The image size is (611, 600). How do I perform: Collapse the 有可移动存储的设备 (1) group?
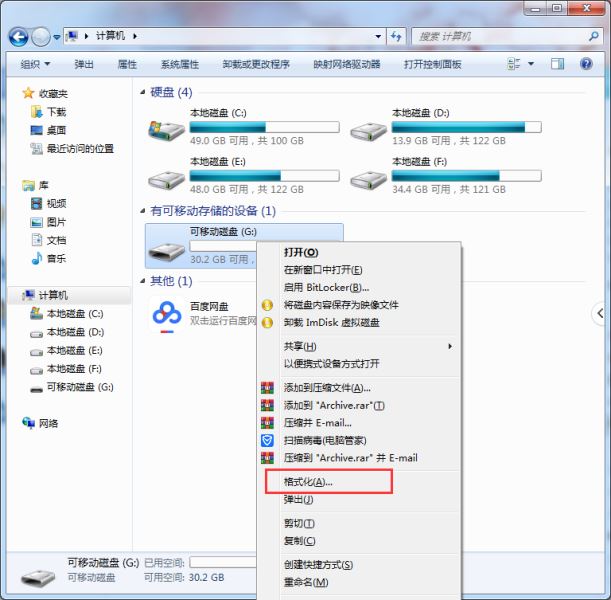pos(143,211)
